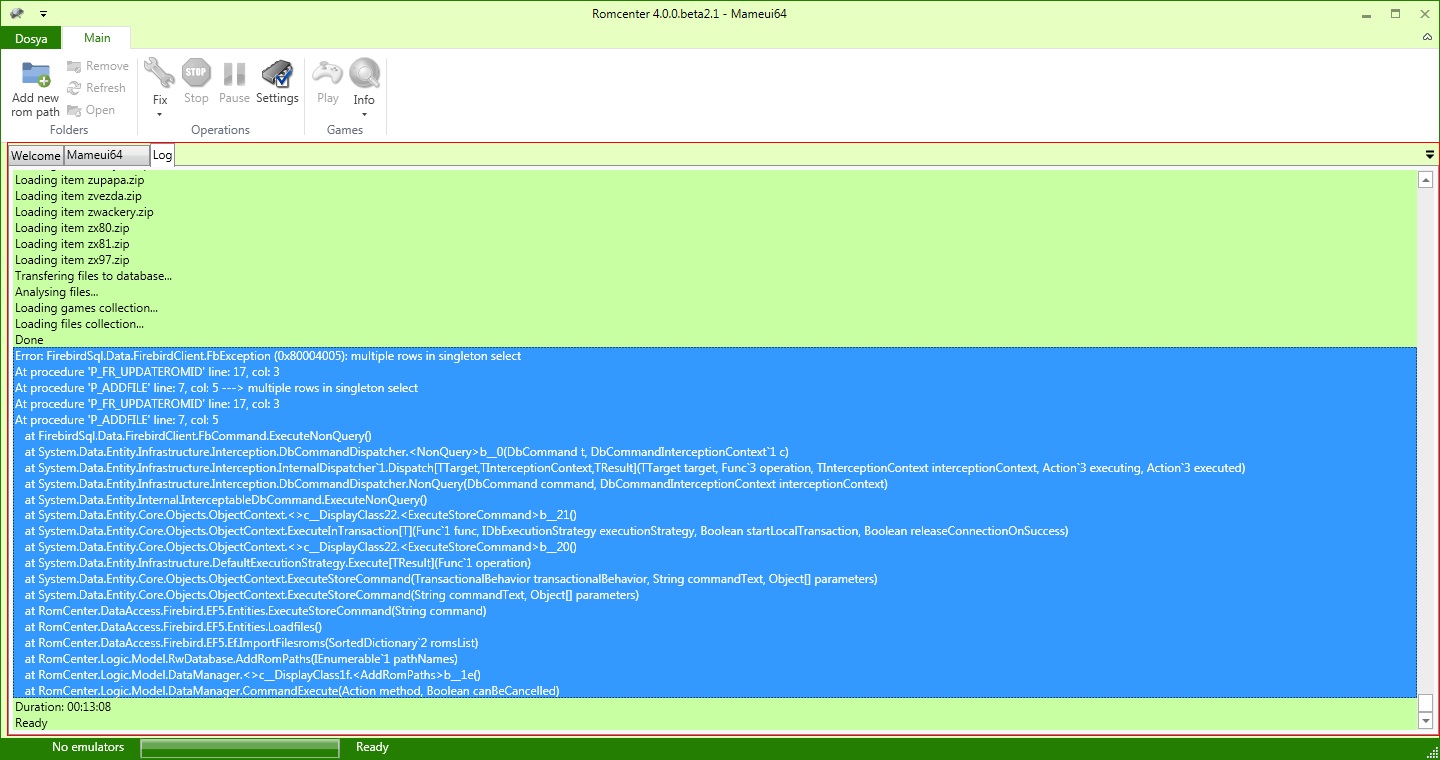This screenshot has height=760, width=1440.
Task: Click the Pause operation icon
Action: tap(234, 74)
